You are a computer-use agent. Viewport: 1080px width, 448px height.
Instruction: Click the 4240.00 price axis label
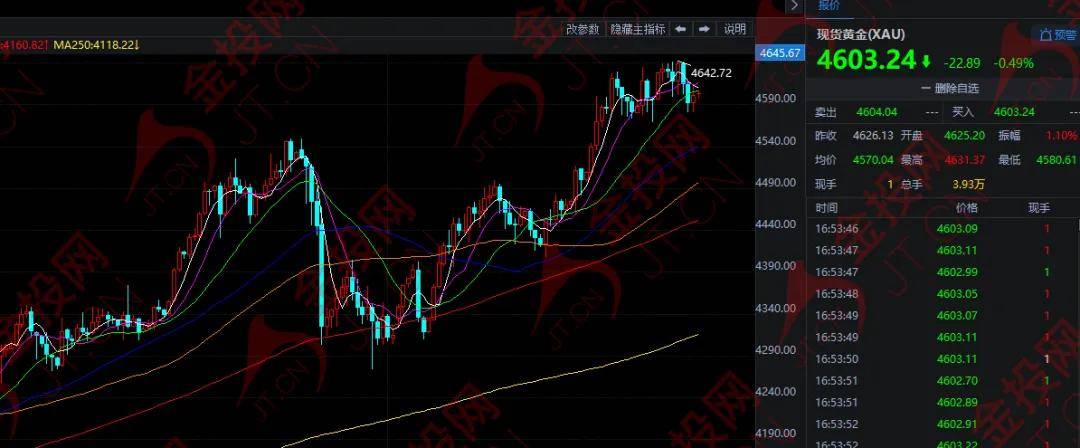pos(778,391)
